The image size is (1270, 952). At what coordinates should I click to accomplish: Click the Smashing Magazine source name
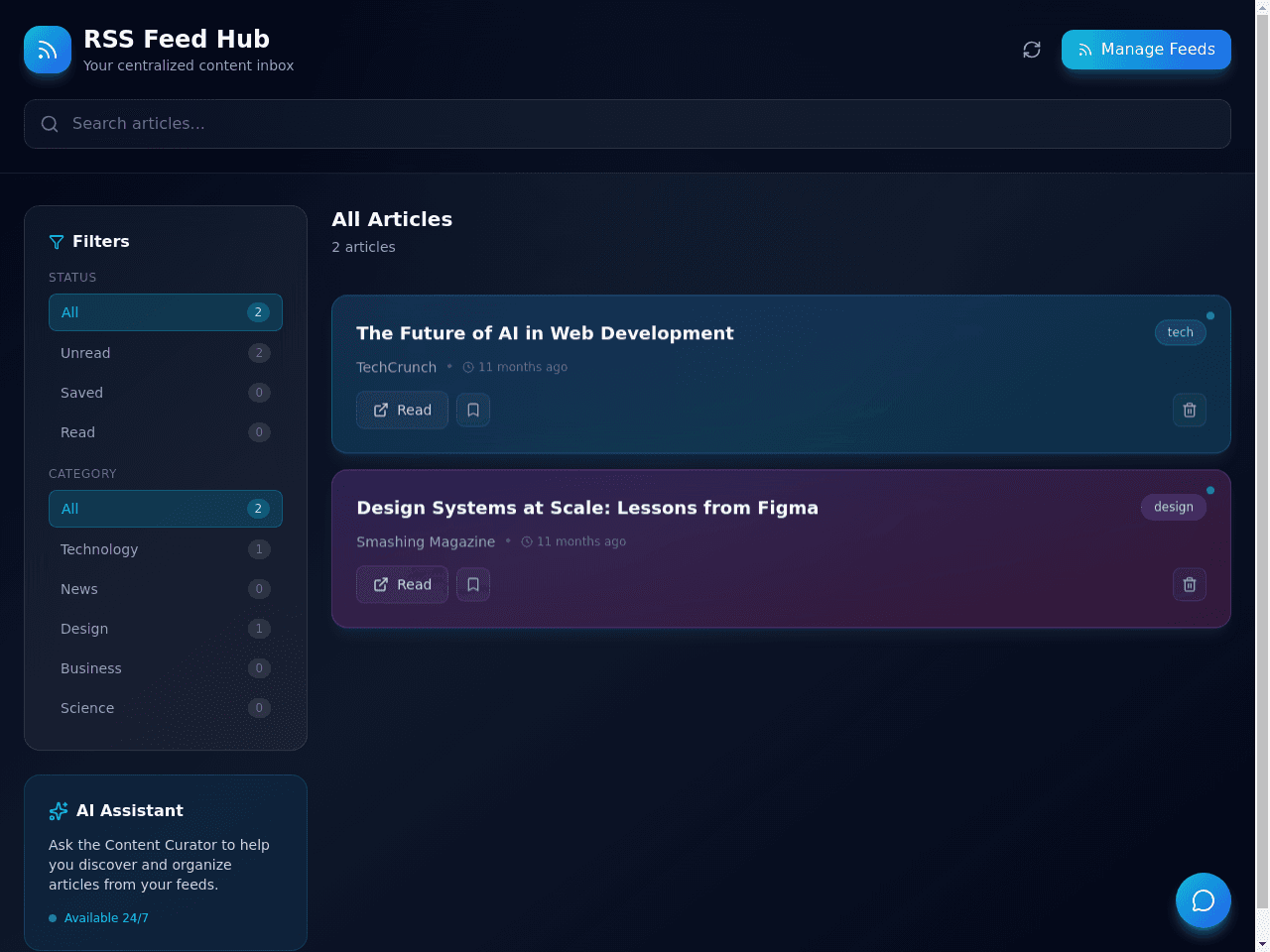click(x=426, y=541)
